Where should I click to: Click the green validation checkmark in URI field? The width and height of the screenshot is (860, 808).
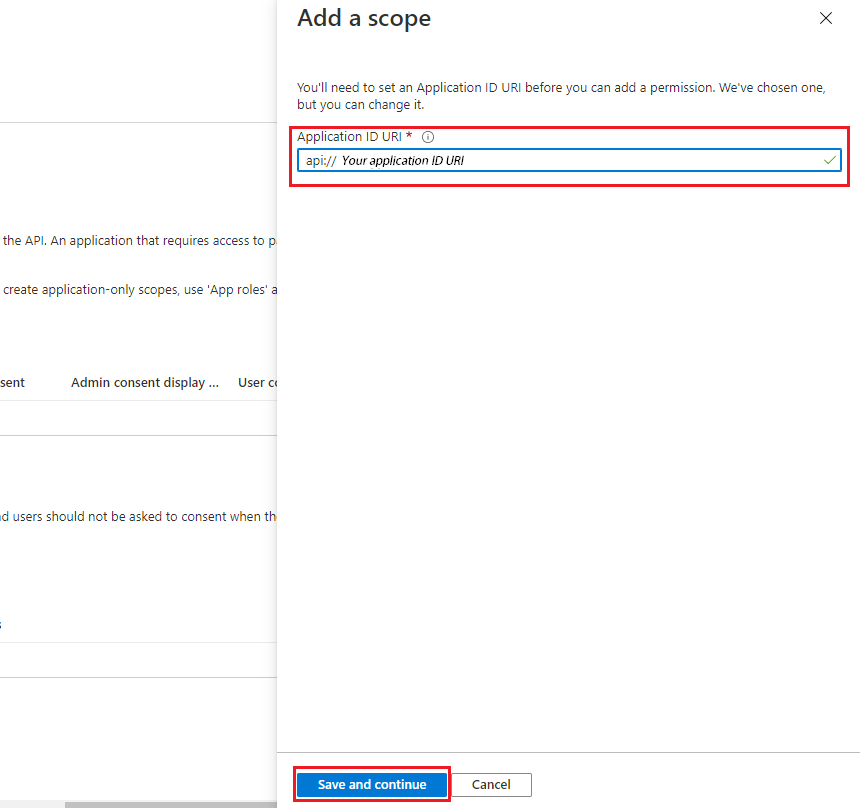(x=830, y=160)
